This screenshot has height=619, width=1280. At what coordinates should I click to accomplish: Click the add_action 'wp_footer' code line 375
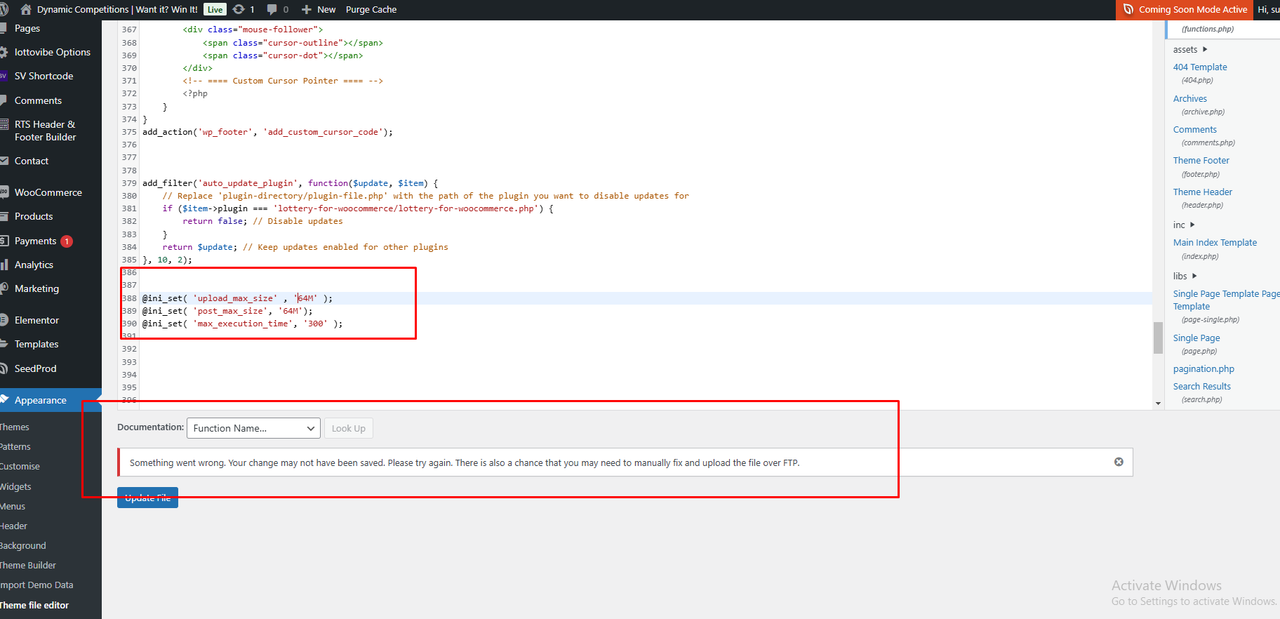click(x=268, y=131)
